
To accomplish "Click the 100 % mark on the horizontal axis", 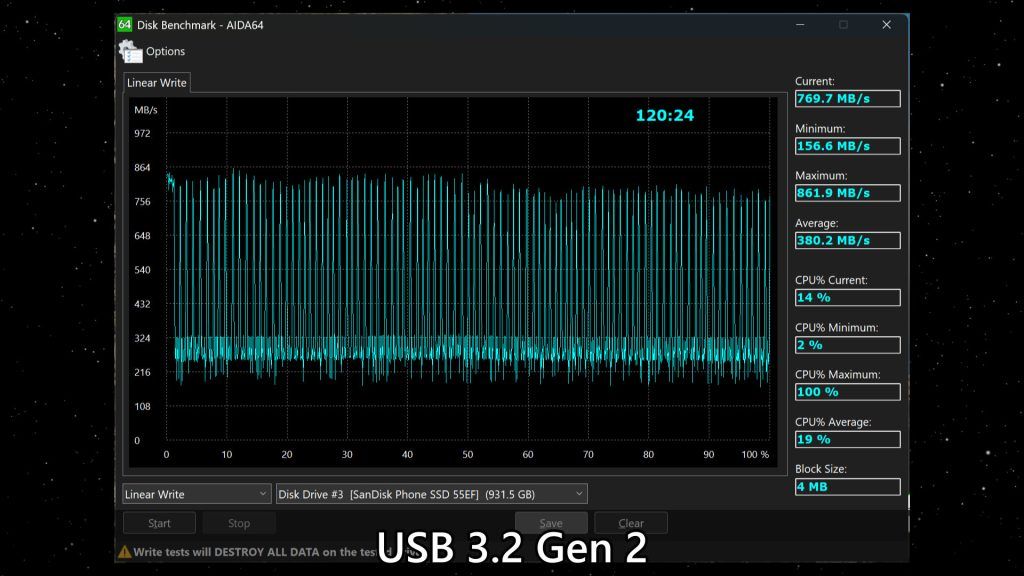I will [x=755, y=455].
